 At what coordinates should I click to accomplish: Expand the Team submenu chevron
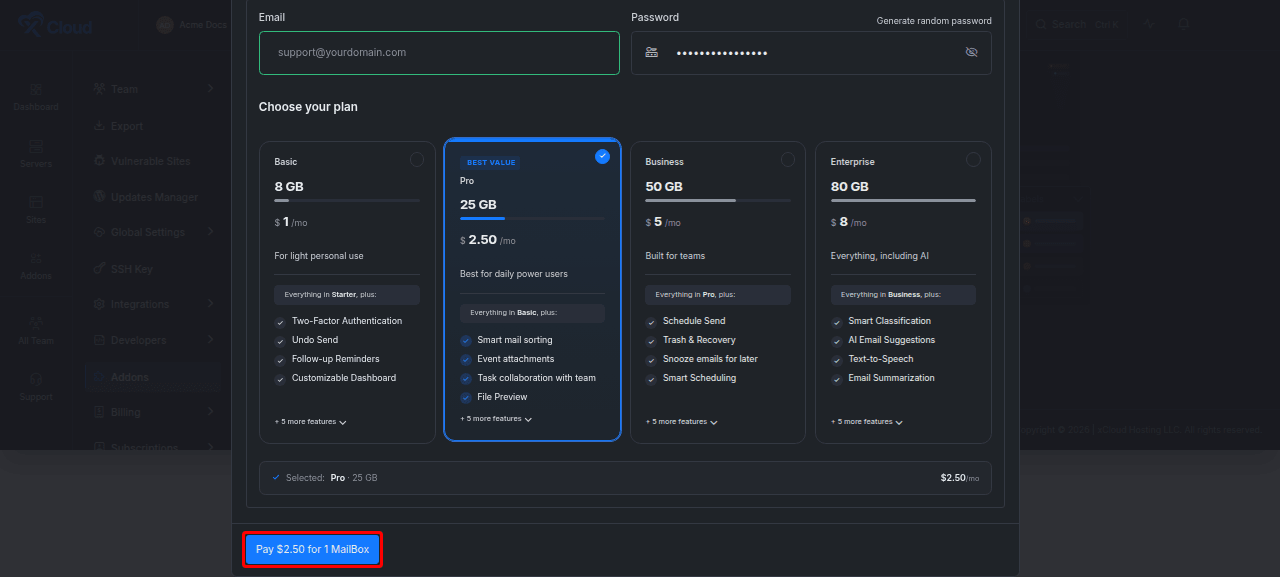tap(210, 89)
